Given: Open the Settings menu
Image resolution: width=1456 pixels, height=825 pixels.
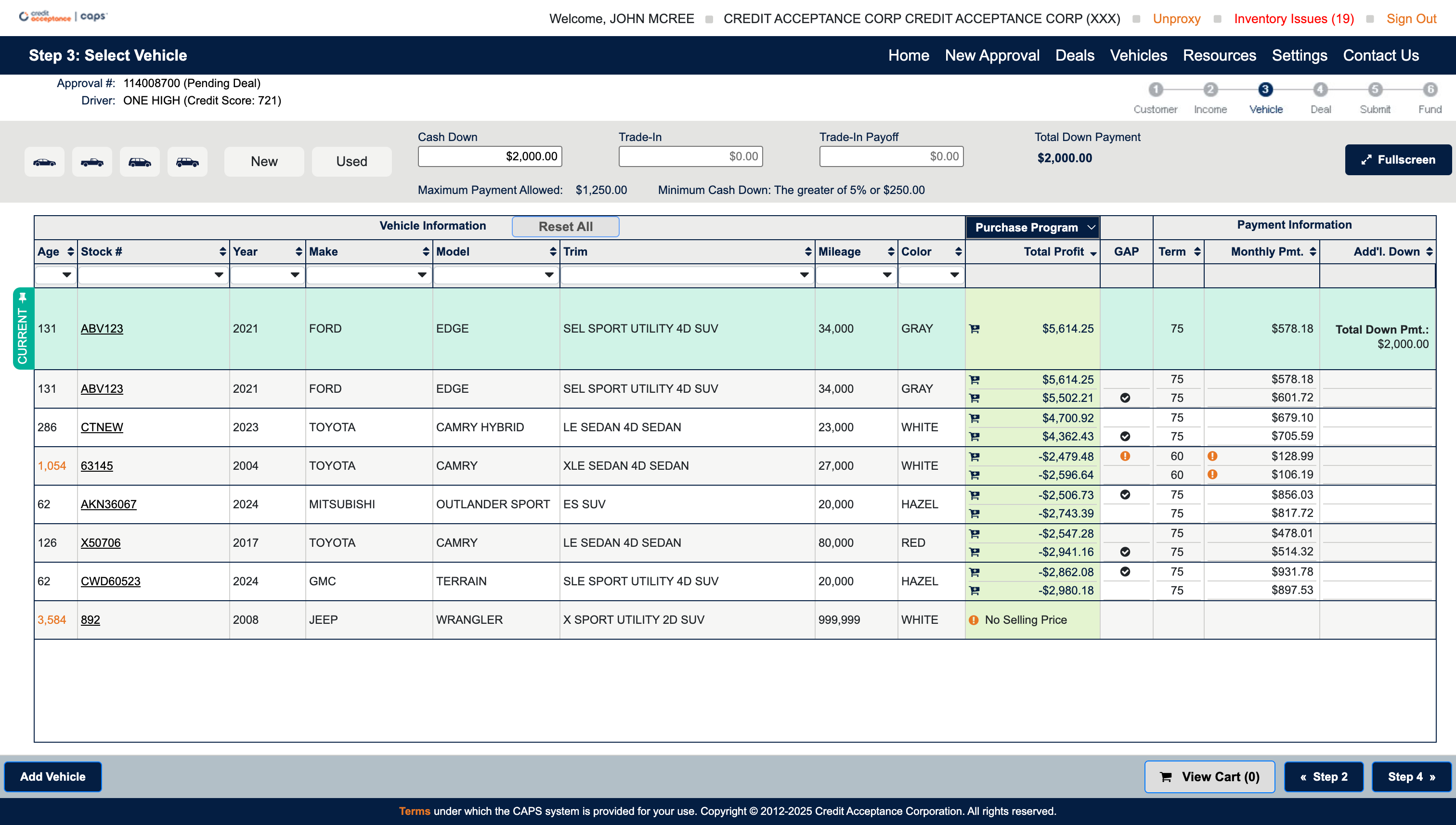Looking at the screenshot, I should (x=1300, y=55).
